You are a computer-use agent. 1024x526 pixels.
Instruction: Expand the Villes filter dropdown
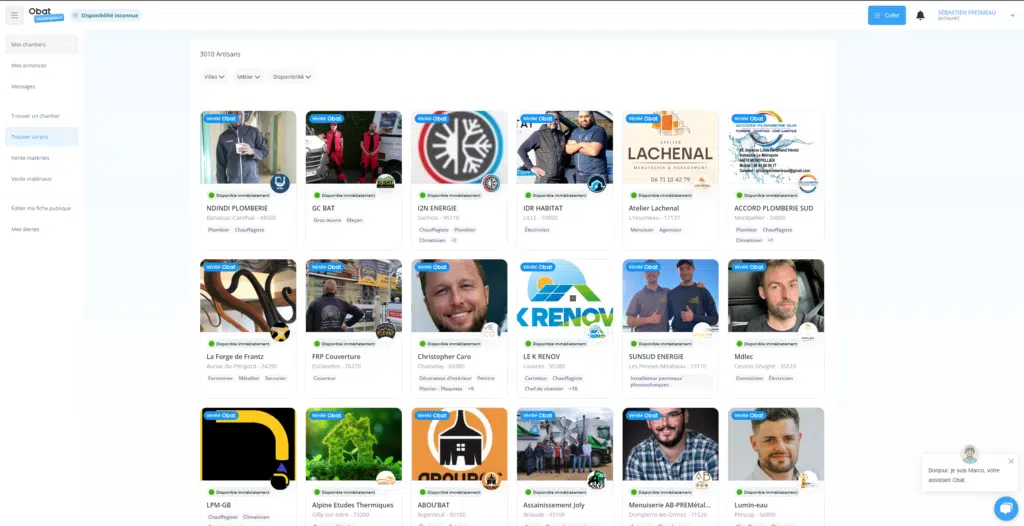click(214, 76)
